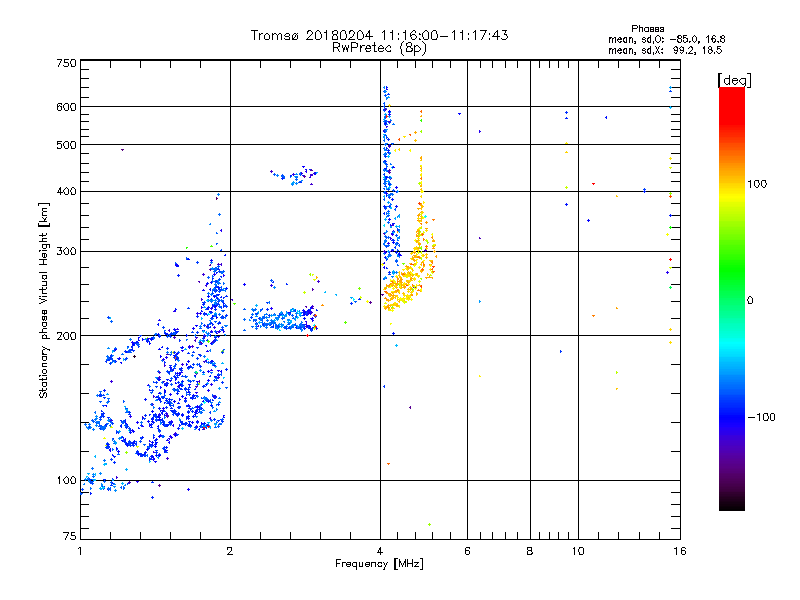Click the x-axis label '10'
Image resolution: width=800 pixels, height=600 pixels.
click(578, 551)
